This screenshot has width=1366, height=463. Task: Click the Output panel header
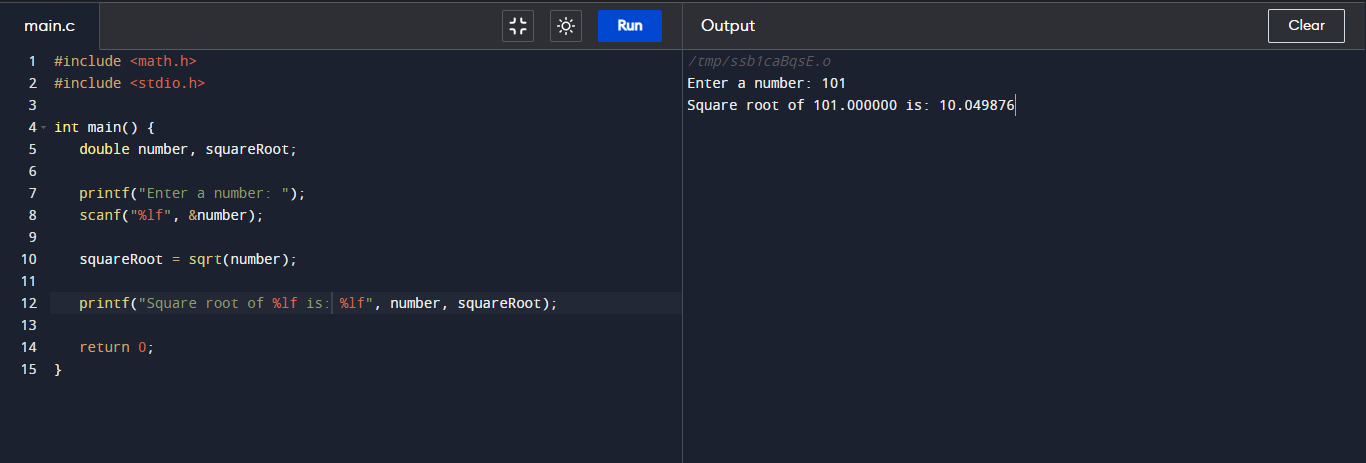(x=728, y=26)
